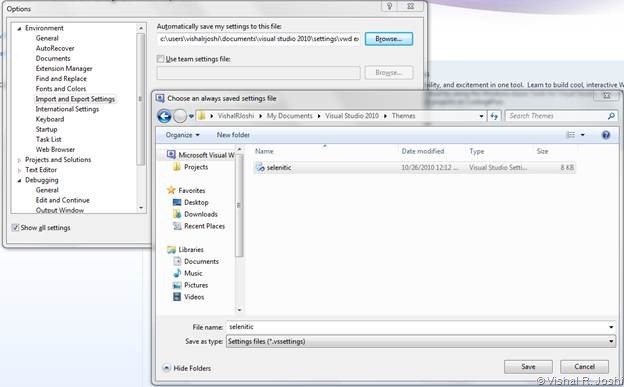Click the VishalRJoshi breadcrumb segment
The height and width of the screenshot is (387, 624).
(x=236, y=116)
